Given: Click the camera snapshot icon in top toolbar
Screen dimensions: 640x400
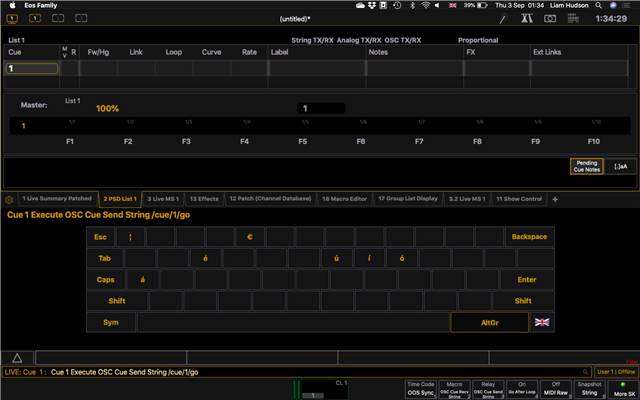Looking at the screenshot, I should (550, 18).
